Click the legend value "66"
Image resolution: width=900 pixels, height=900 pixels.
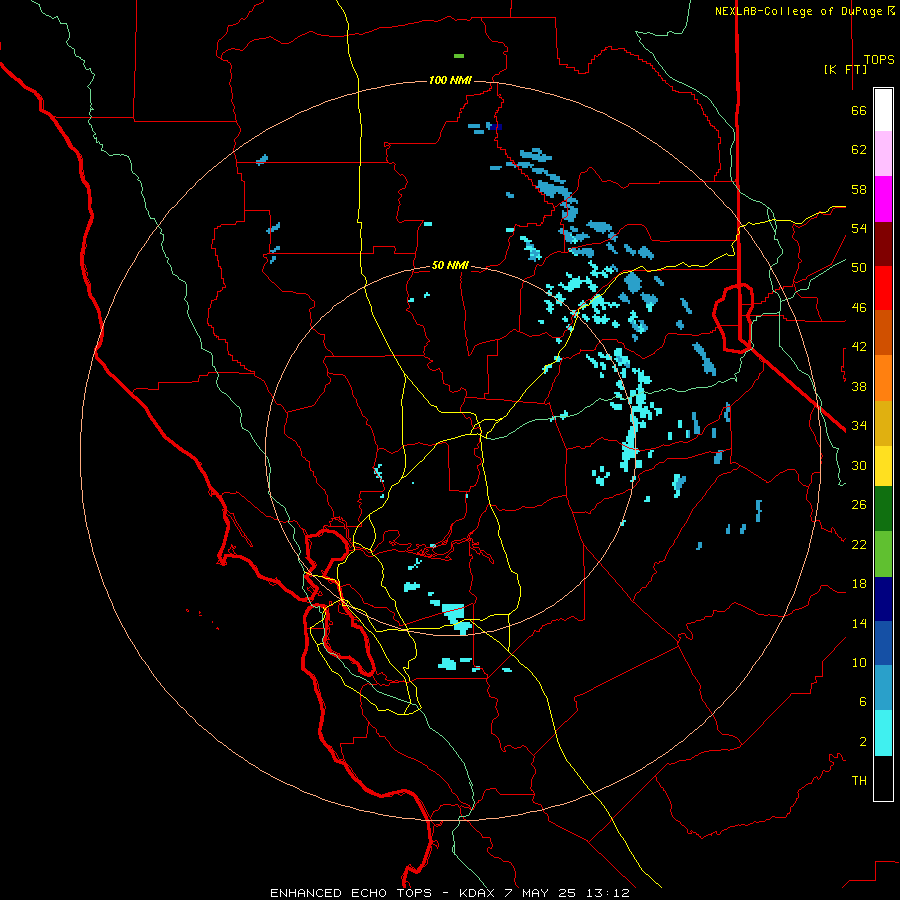pyautogui.click(x=859, y=111)
